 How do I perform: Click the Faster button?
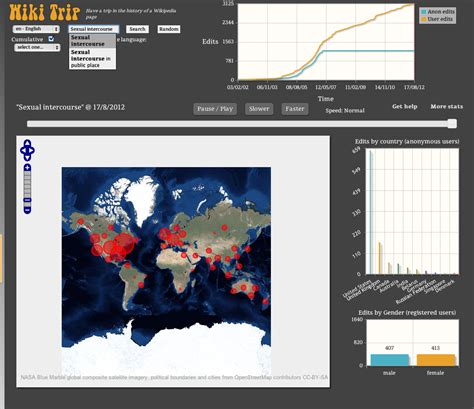[295, 109]
